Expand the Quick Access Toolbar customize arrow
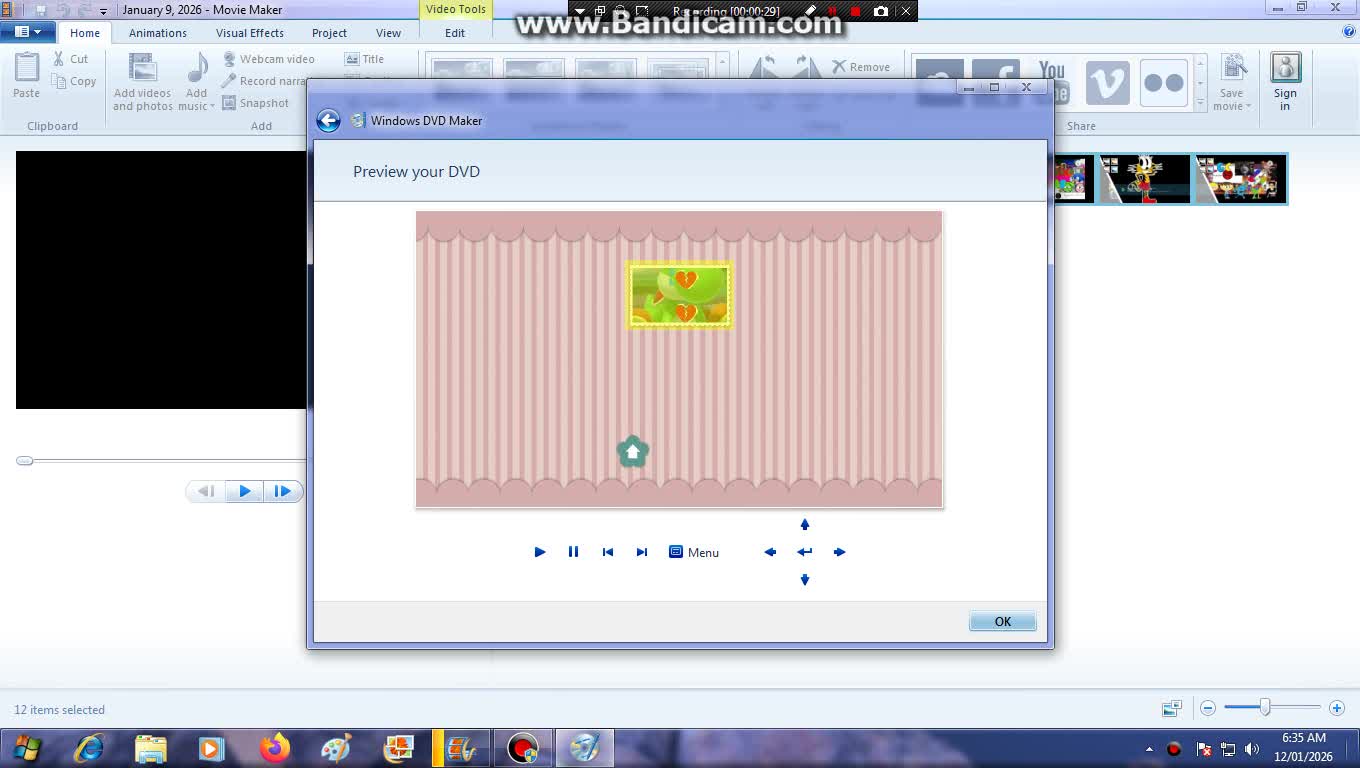 tap(103, 10)
